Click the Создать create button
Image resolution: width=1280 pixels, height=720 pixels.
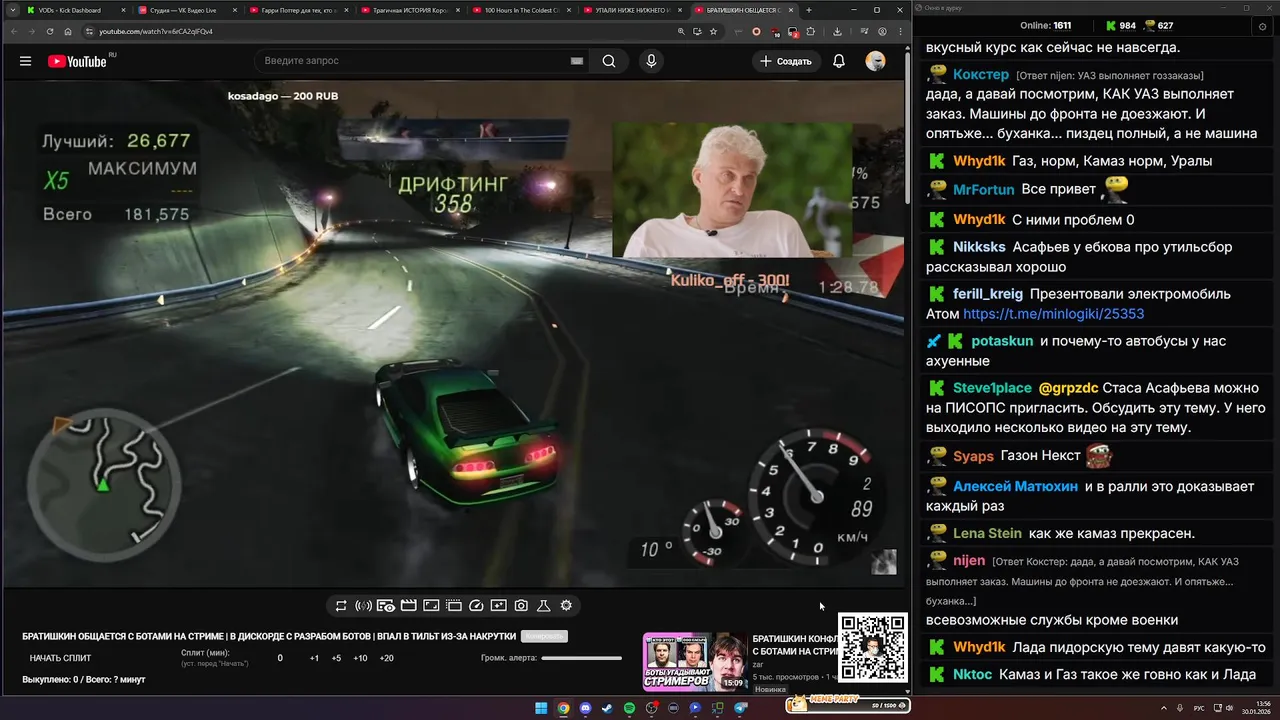click(x=786, y=61)
